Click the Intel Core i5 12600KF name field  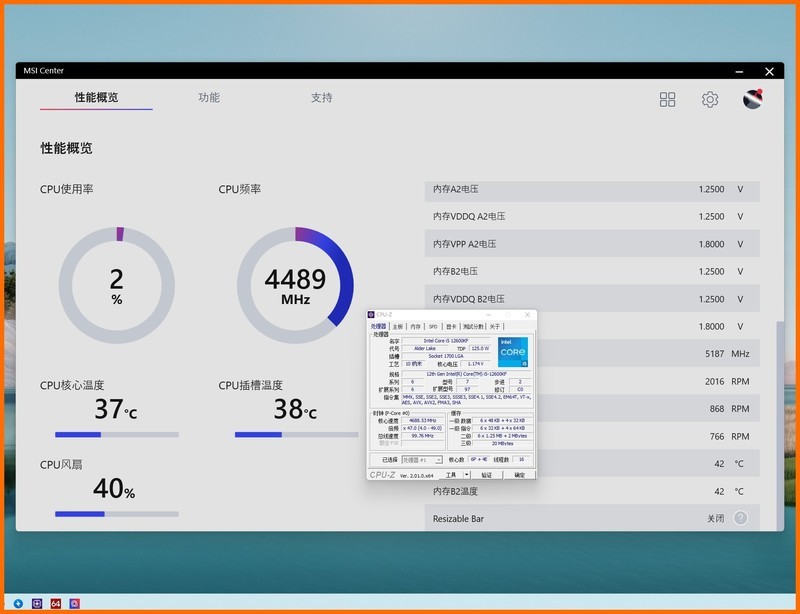(x=446, y=341)
